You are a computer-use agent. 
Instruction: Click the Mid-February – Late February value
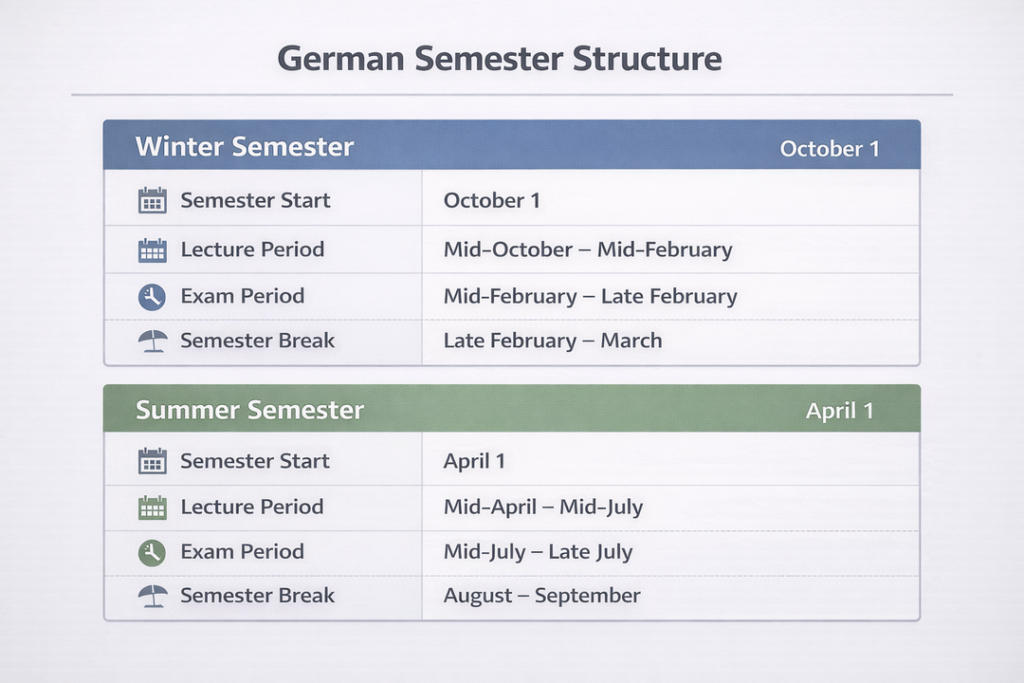click(590, 296)
